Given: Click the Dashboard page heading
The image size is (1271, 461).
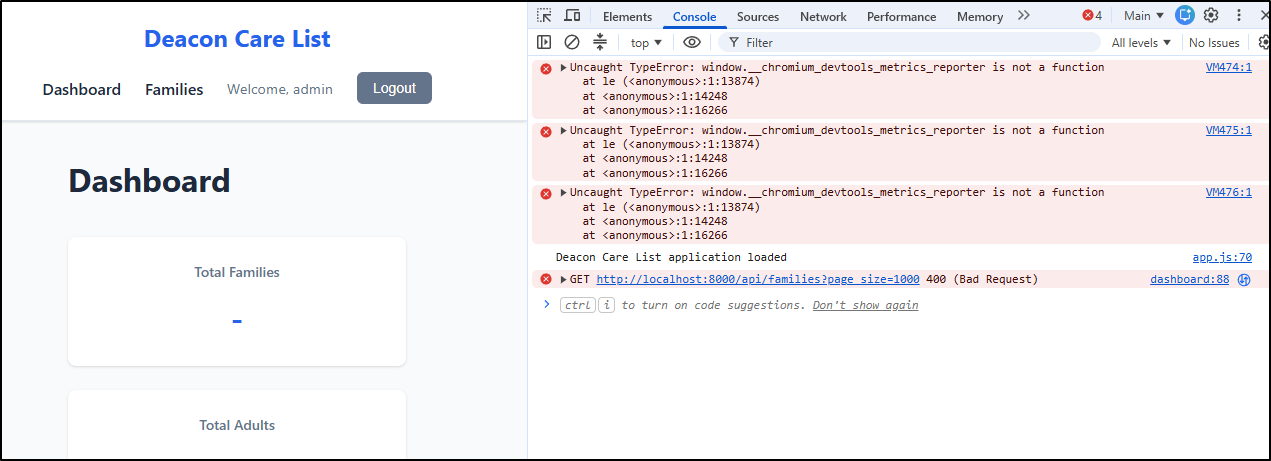Looking at the screenshot, I should click(149, 181).
